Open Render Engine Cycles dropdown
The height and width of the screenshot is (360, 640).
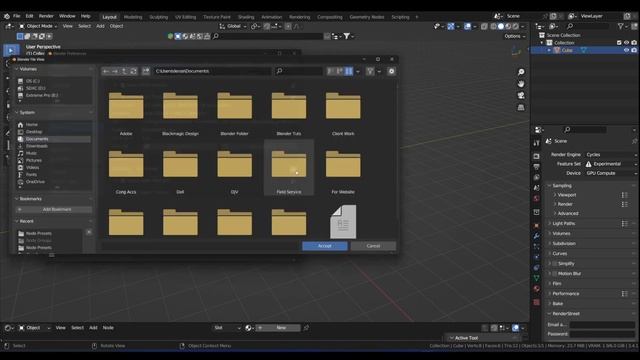611,155
